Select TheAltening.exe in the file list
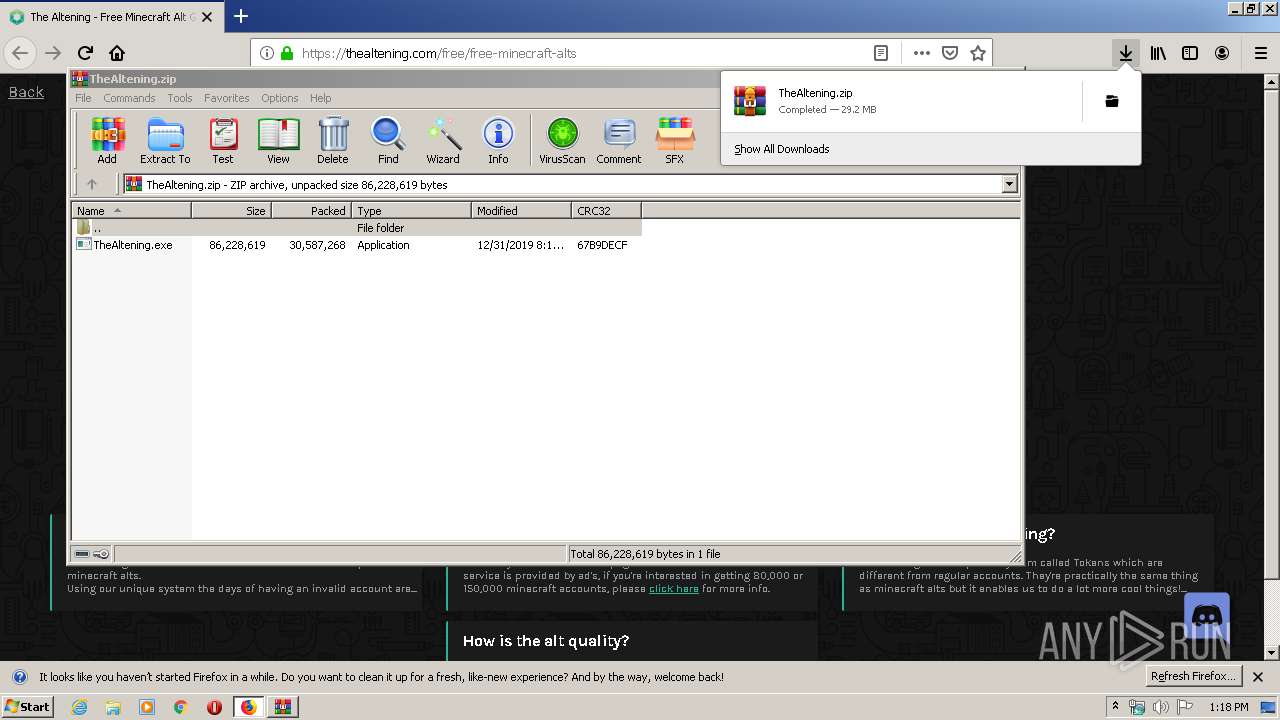 [133, 244]
